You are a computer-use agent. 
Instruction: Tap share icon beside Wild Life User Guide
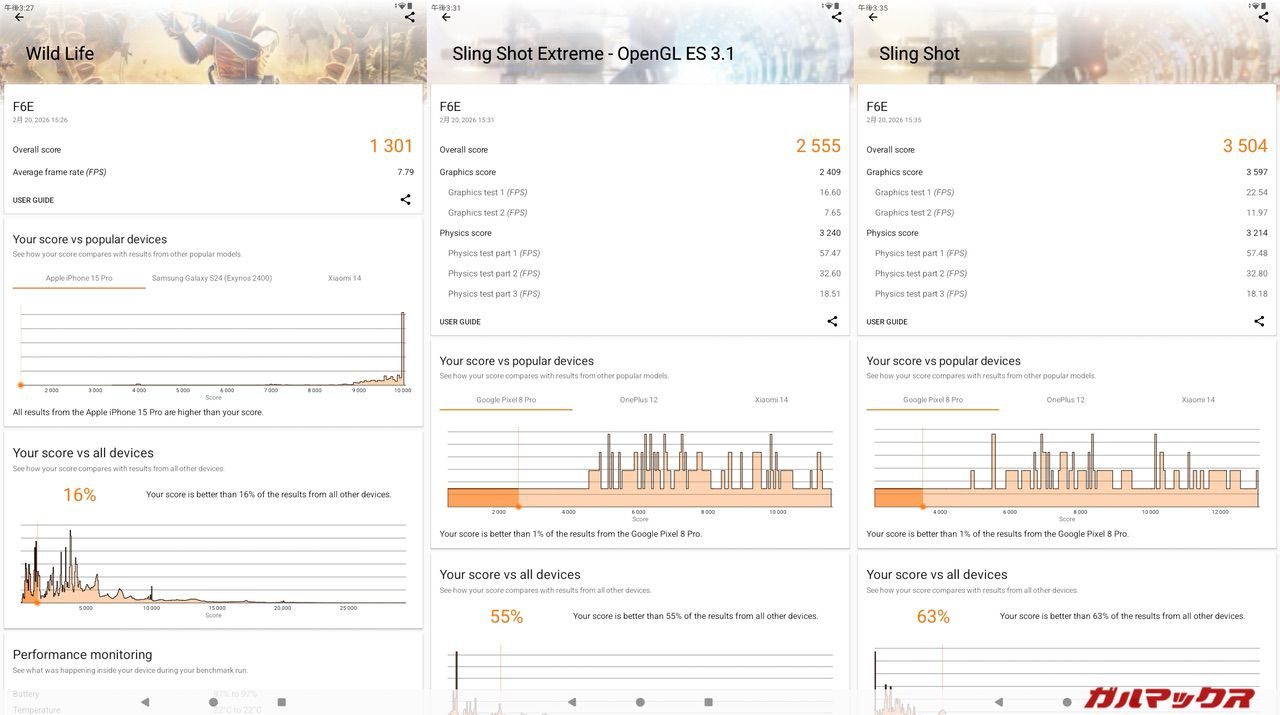[x=405, y=200]
